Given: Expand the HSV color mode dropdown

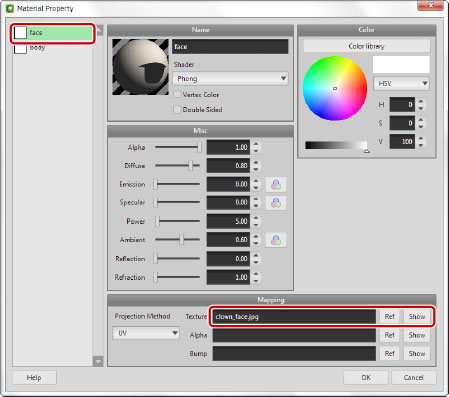Looking at the screenshot, I should [x=401, y=84].
